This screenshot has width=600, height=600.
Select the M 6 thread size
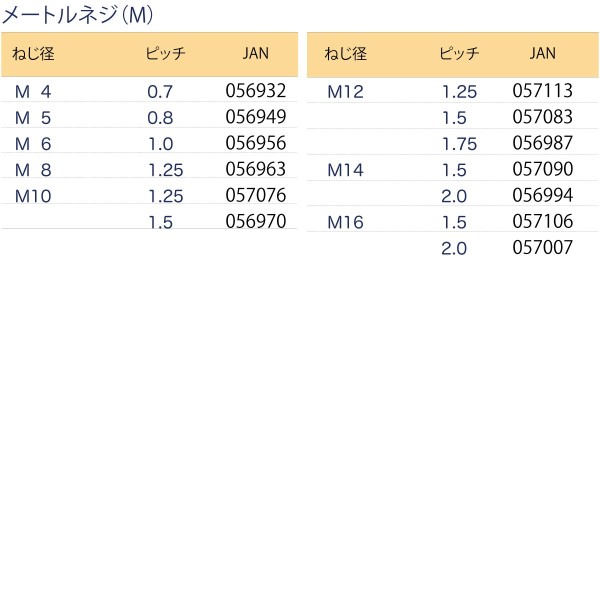pyautogui.click(x=33, y=143)
